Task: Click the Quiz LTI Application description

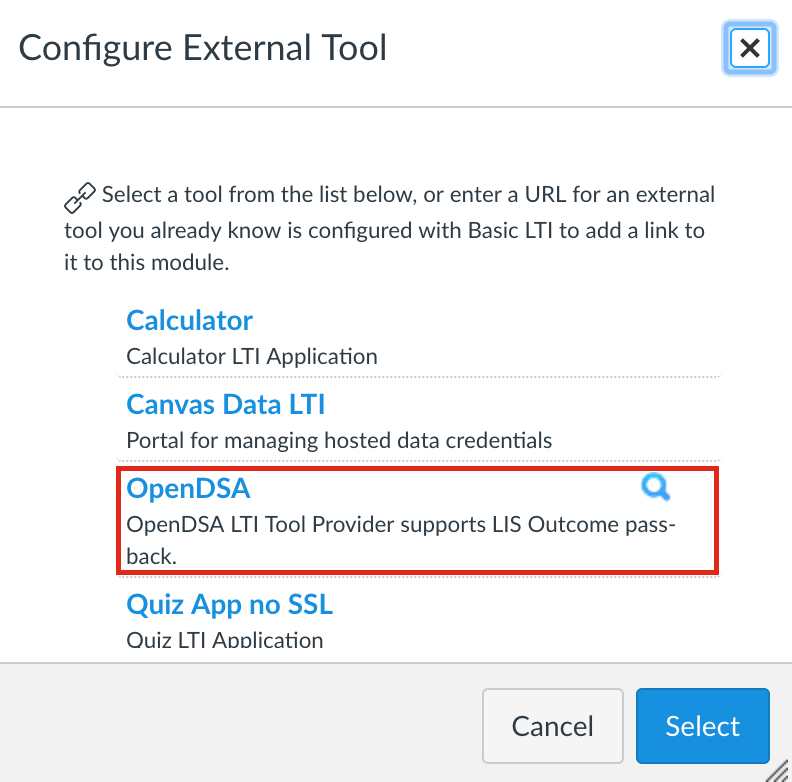Action: [225, 640]
